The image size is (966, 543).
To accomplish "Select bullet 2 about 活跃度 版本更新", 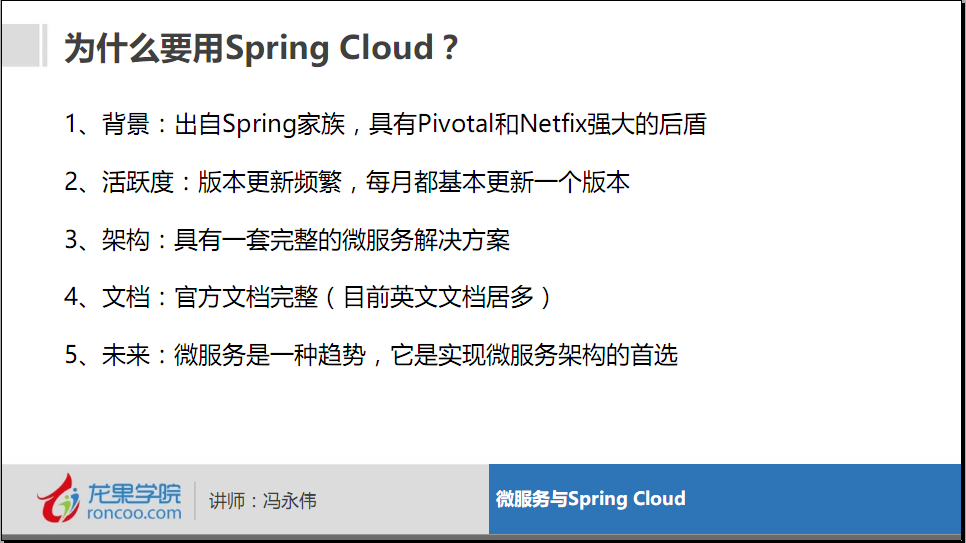I will coord(347,182).
